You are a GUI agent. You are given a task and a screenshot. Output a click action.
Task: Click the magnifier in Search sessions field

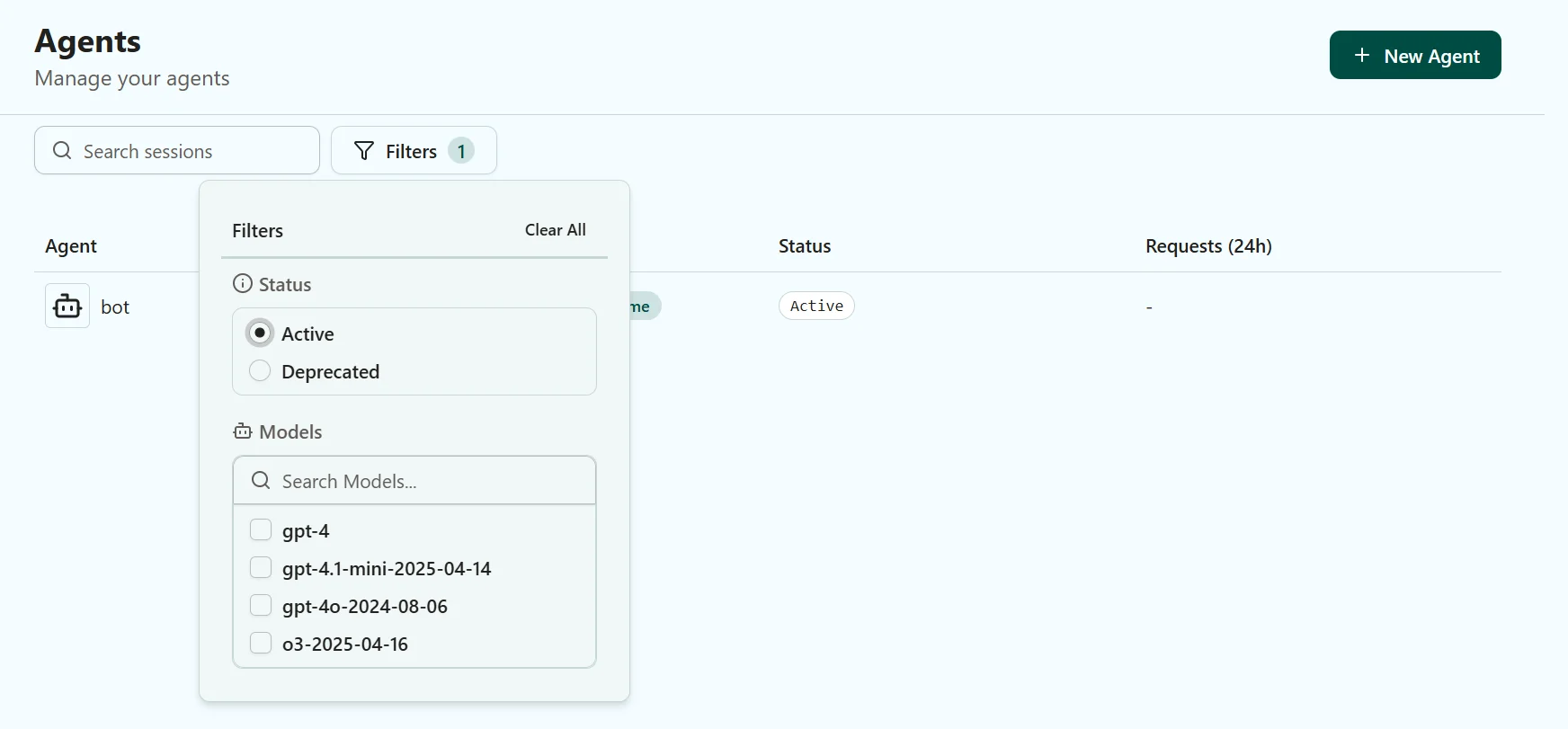[x=62, y=150]
